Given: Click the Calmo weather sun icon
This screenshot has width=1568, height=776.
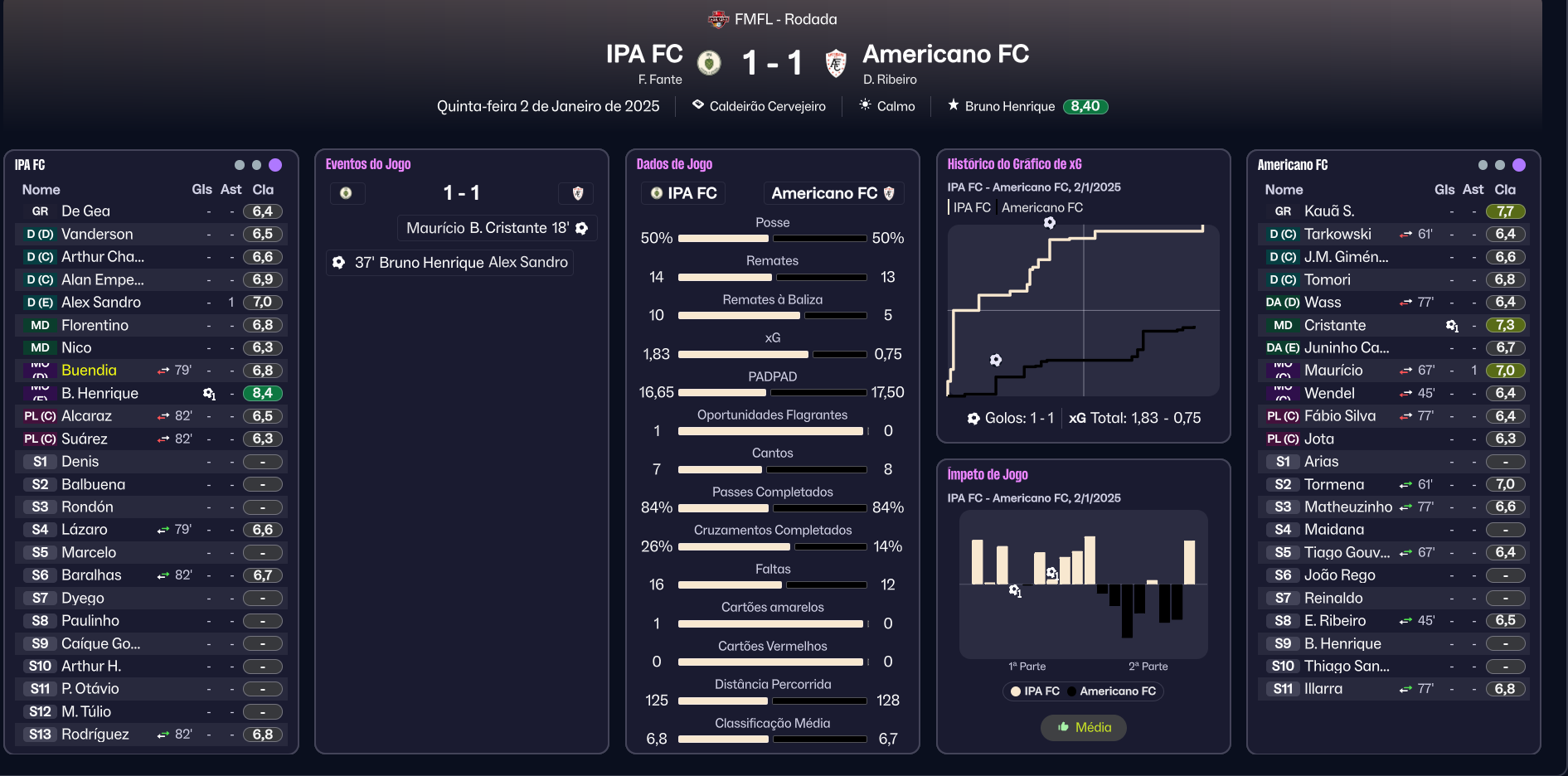Looking at the screenshot, I should tap(865, 105).
